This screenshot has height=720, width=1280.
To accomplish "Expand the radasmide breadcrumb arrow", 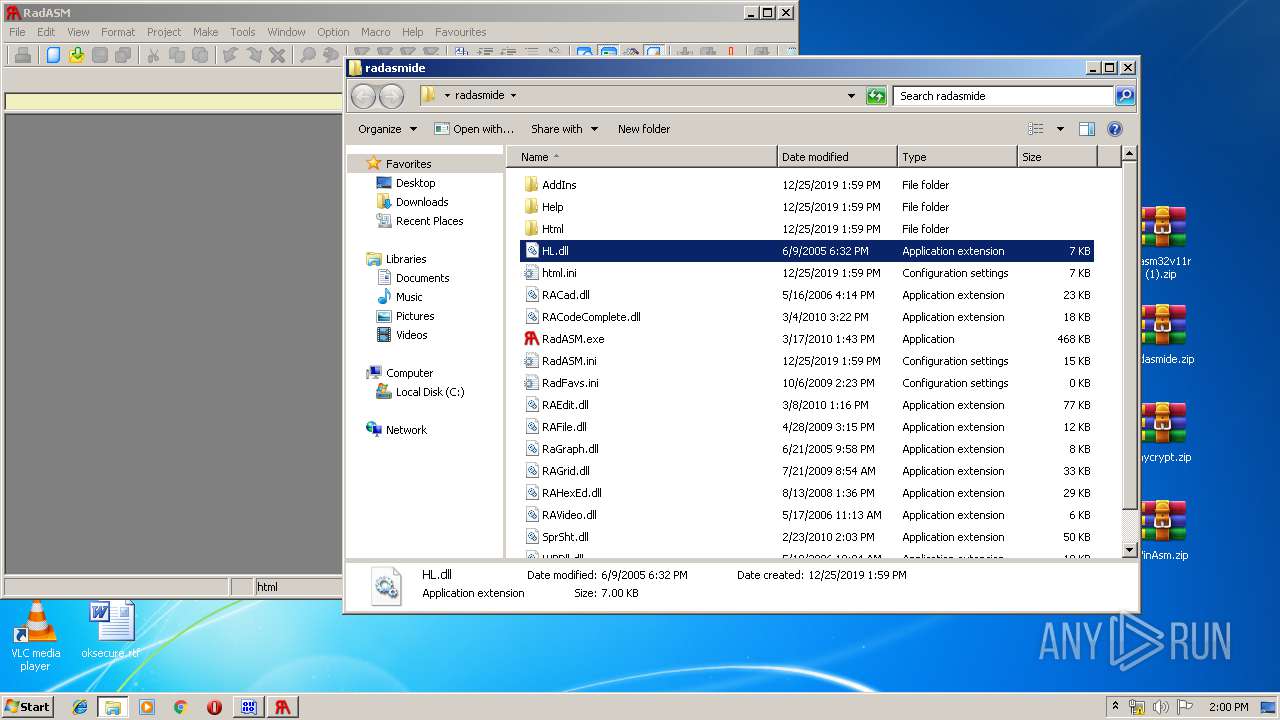I will (x=514, y=96).
